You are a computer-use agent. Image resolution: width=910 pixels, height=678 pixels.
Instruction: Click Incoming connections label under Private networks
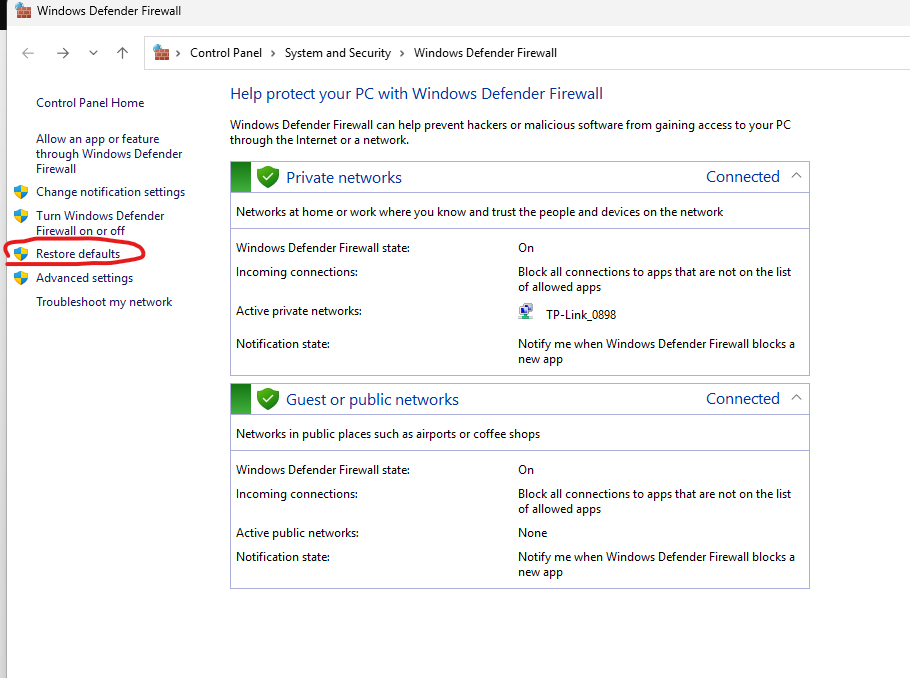pyautogui.click(x=297, y=272)
